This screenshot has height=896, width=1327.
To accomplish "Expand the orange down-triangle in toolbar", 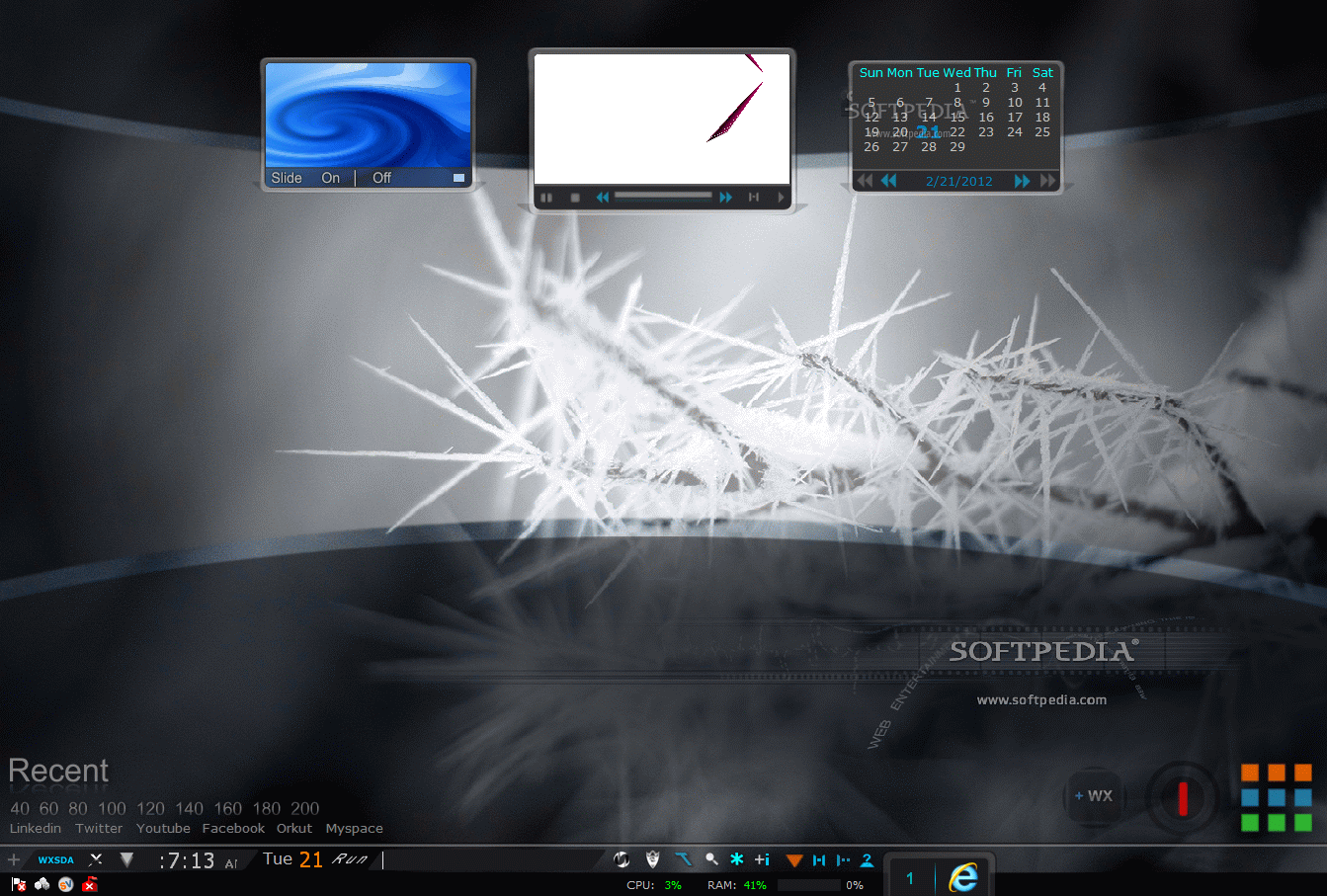I will [x=794, y=860].
